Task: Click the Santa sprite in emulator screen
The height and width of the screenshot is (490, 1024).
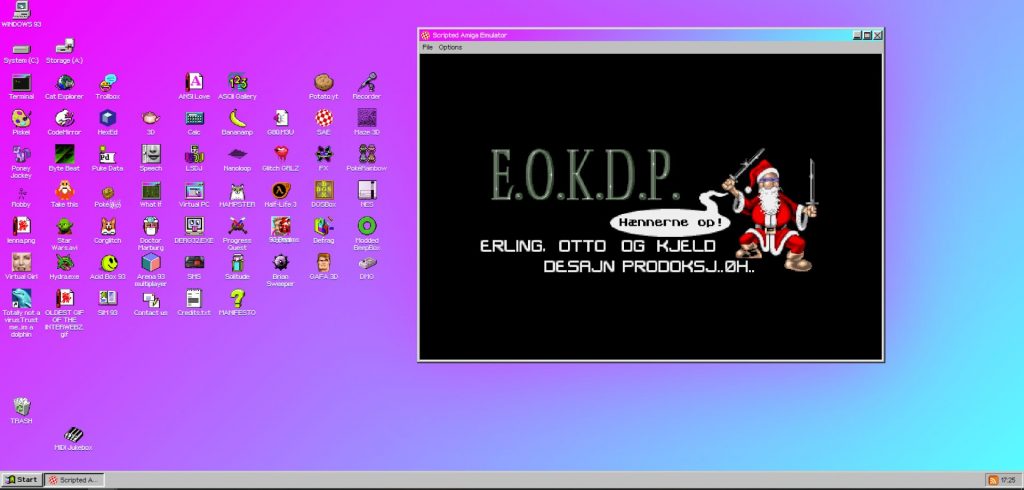Action: click(x=769, y=210)
